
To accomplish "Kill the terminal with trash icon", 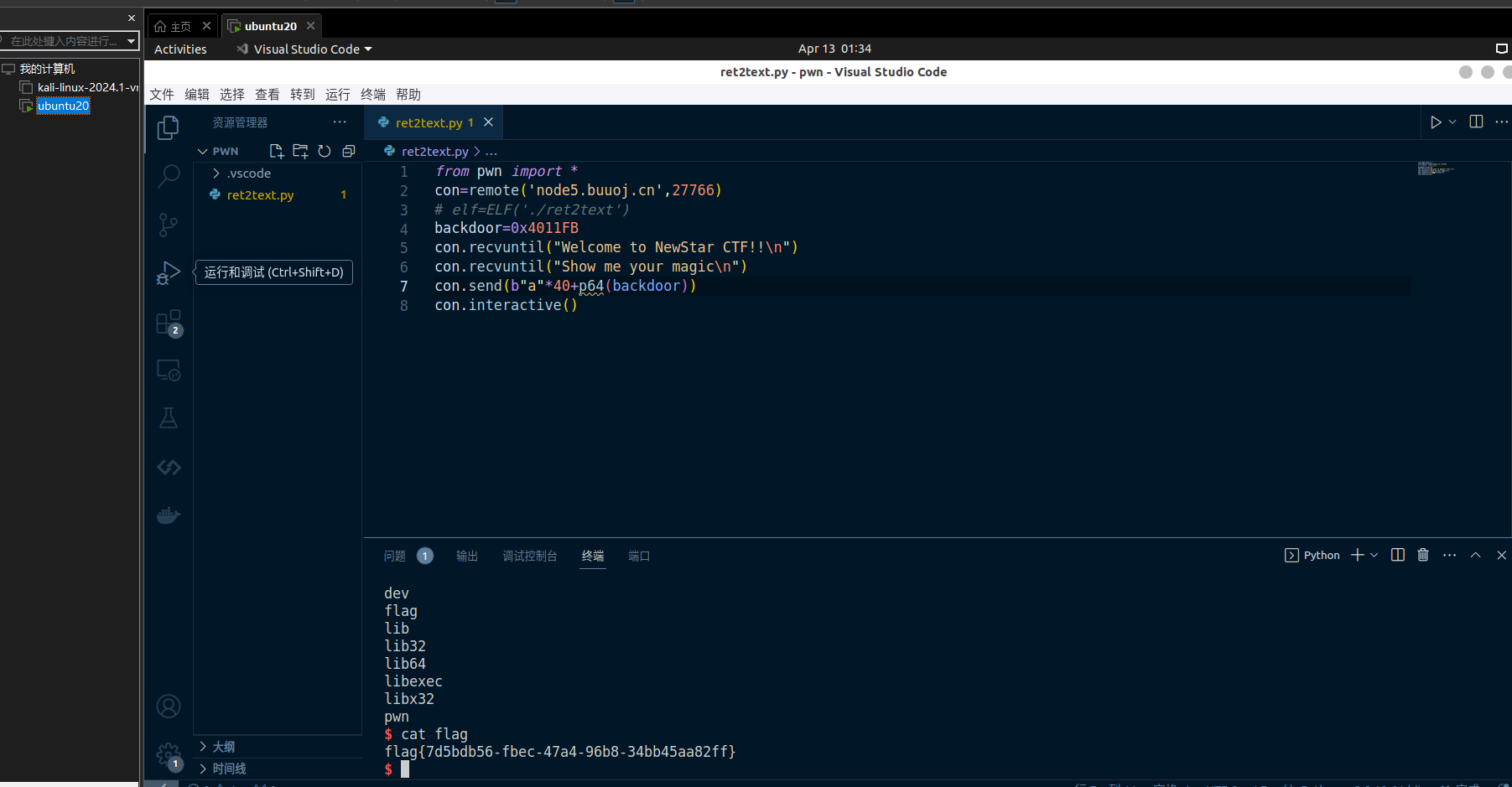I will [1423, 555].
